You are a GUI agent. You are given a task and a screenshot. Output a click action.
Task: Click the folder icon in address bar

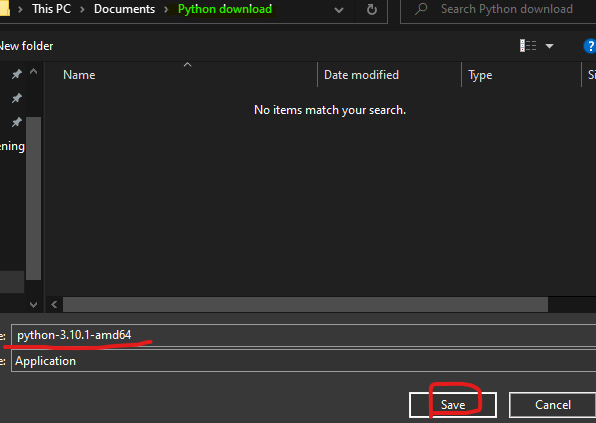click(5, 9)
